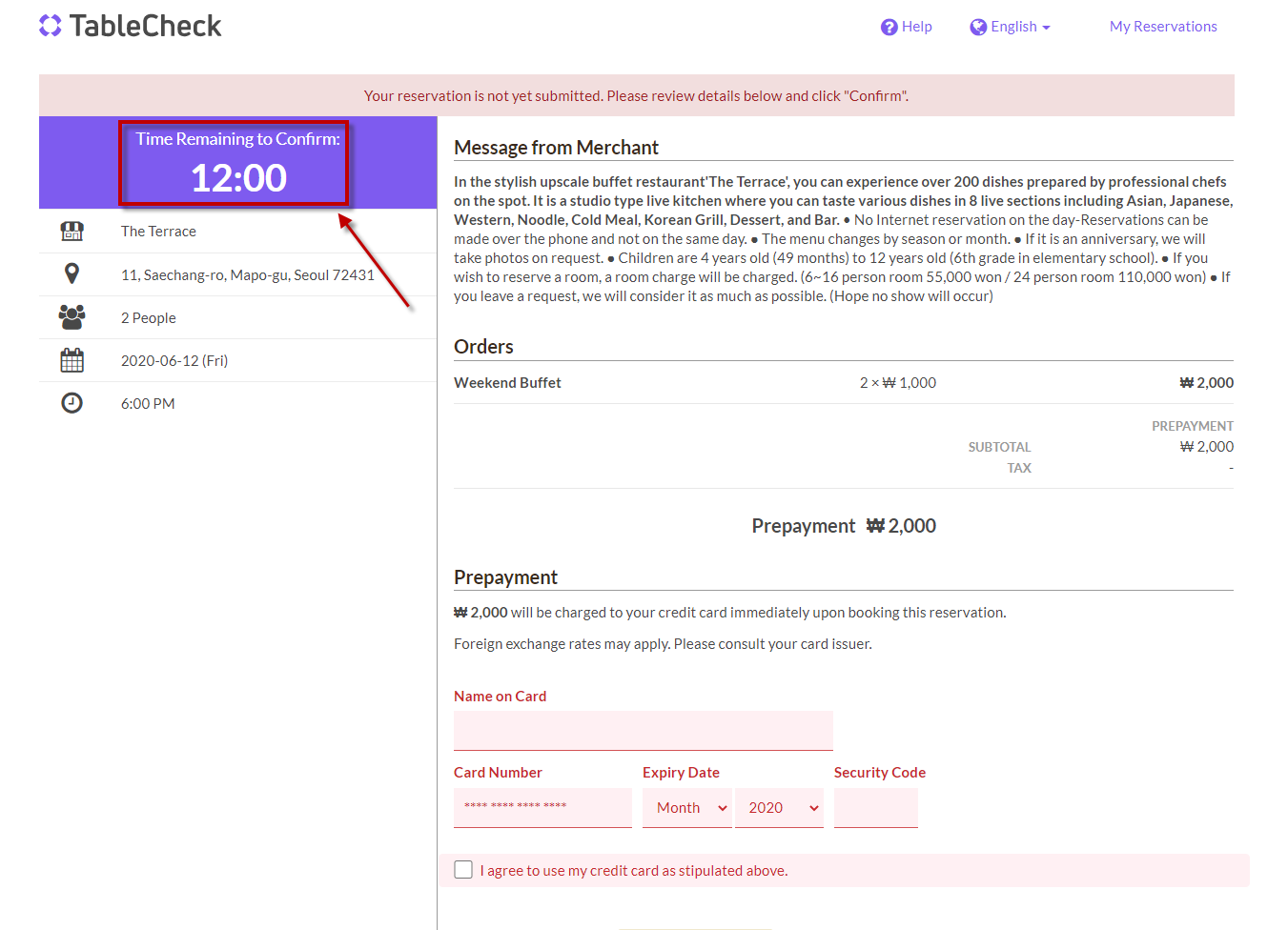Click the TableCheck logo
The image size is (1288, 930).
(x=130, y=26)
